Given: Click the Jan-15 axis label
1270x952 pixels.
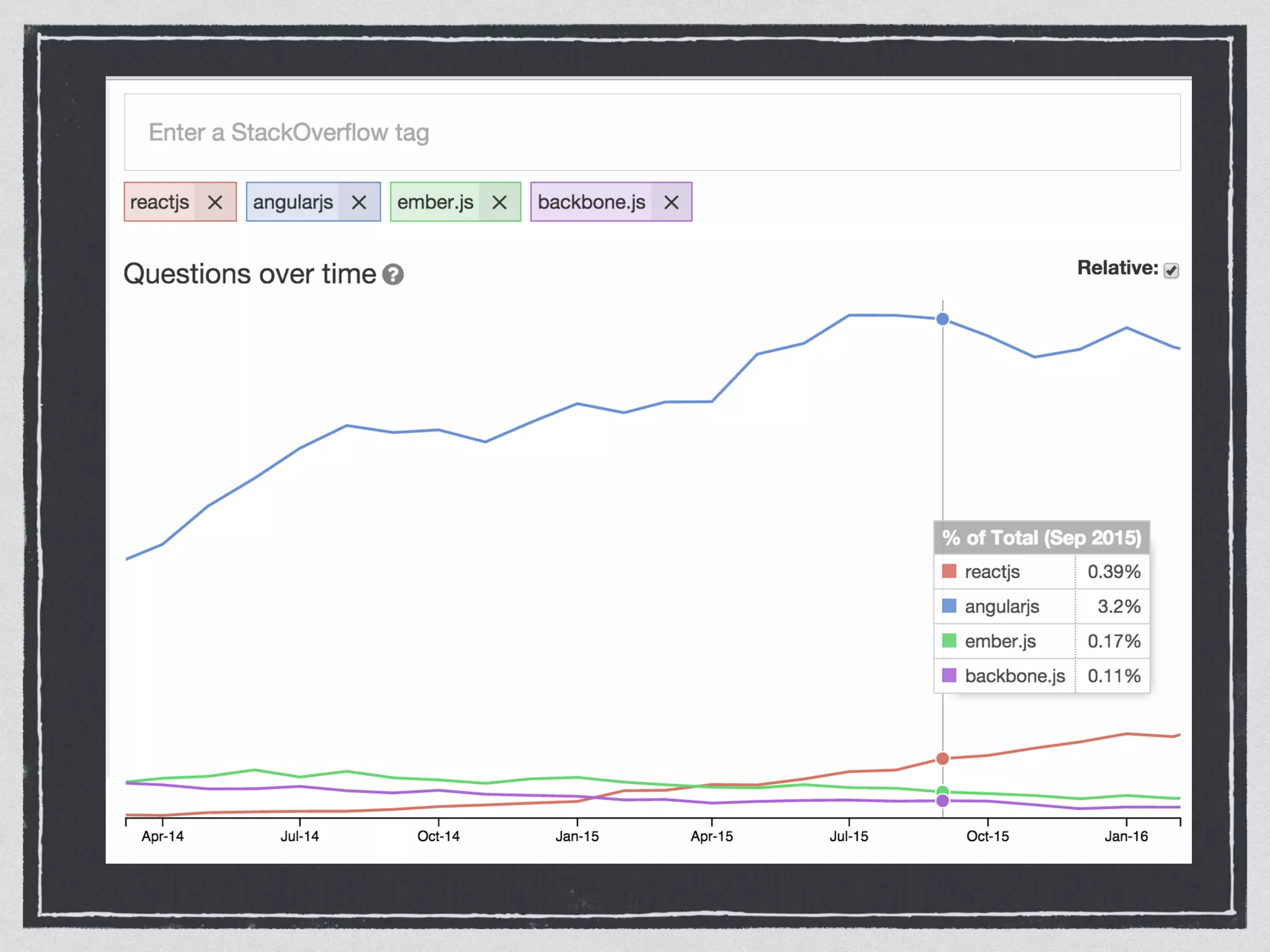Looking at the screenshot, I should 577,836.
